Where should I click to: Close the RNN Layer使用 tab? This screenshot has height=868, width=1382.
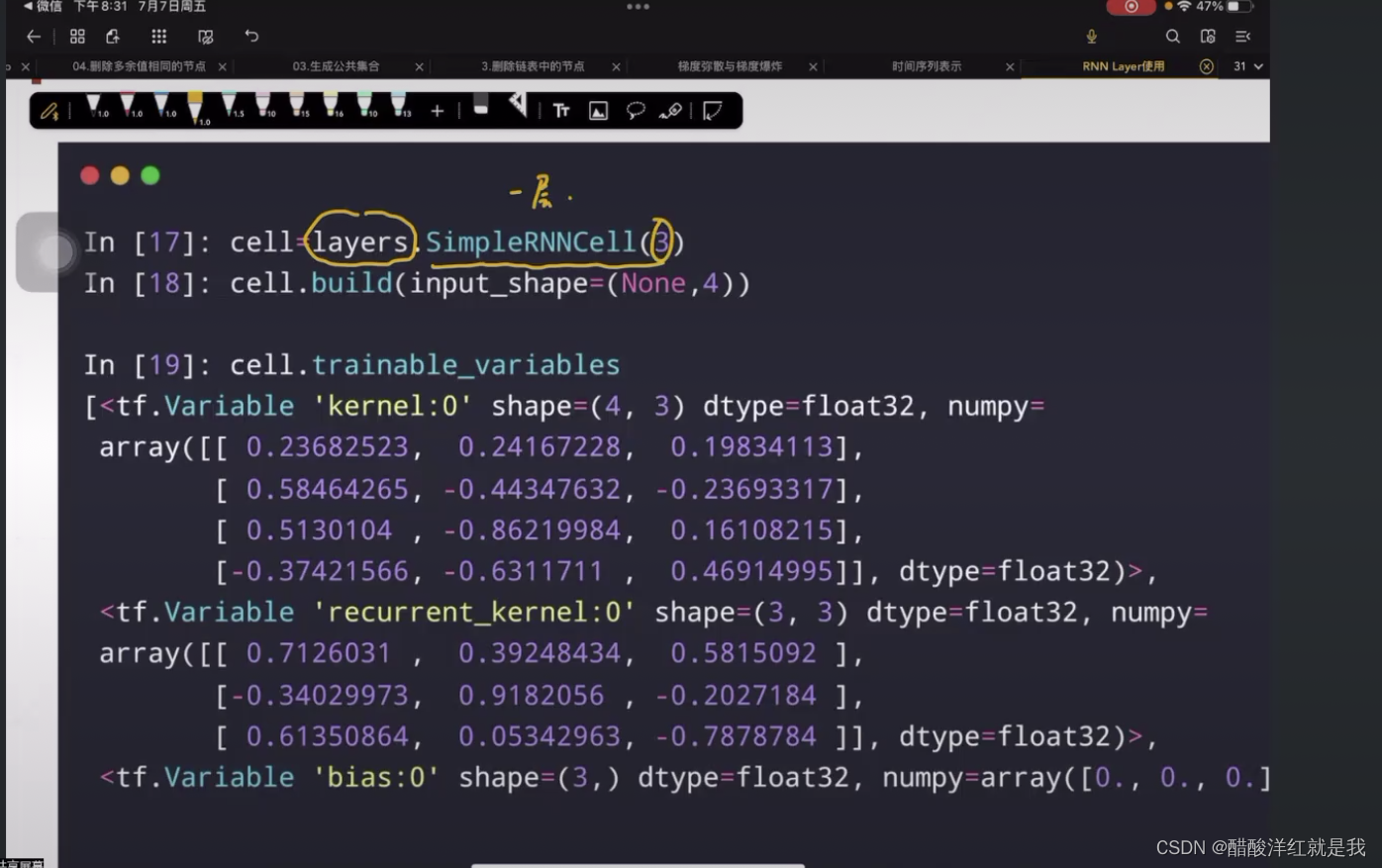pos(1206,66)
